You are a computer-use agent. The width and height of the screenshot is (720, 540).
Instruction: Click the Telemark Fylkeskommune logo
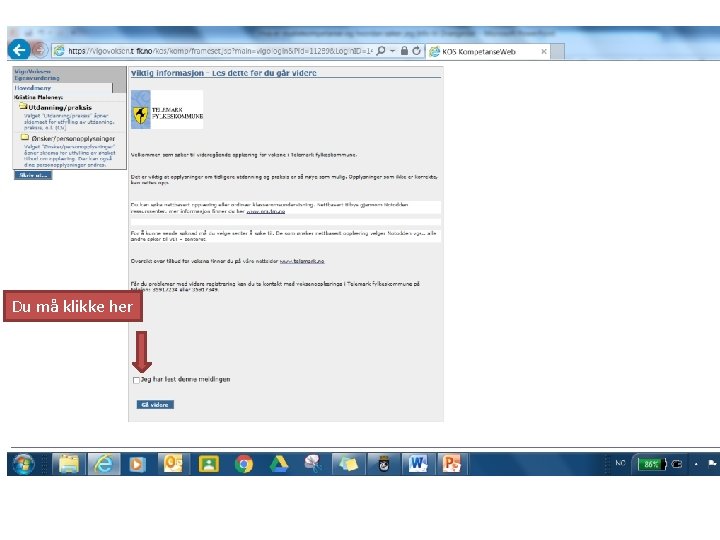point(167,109)
